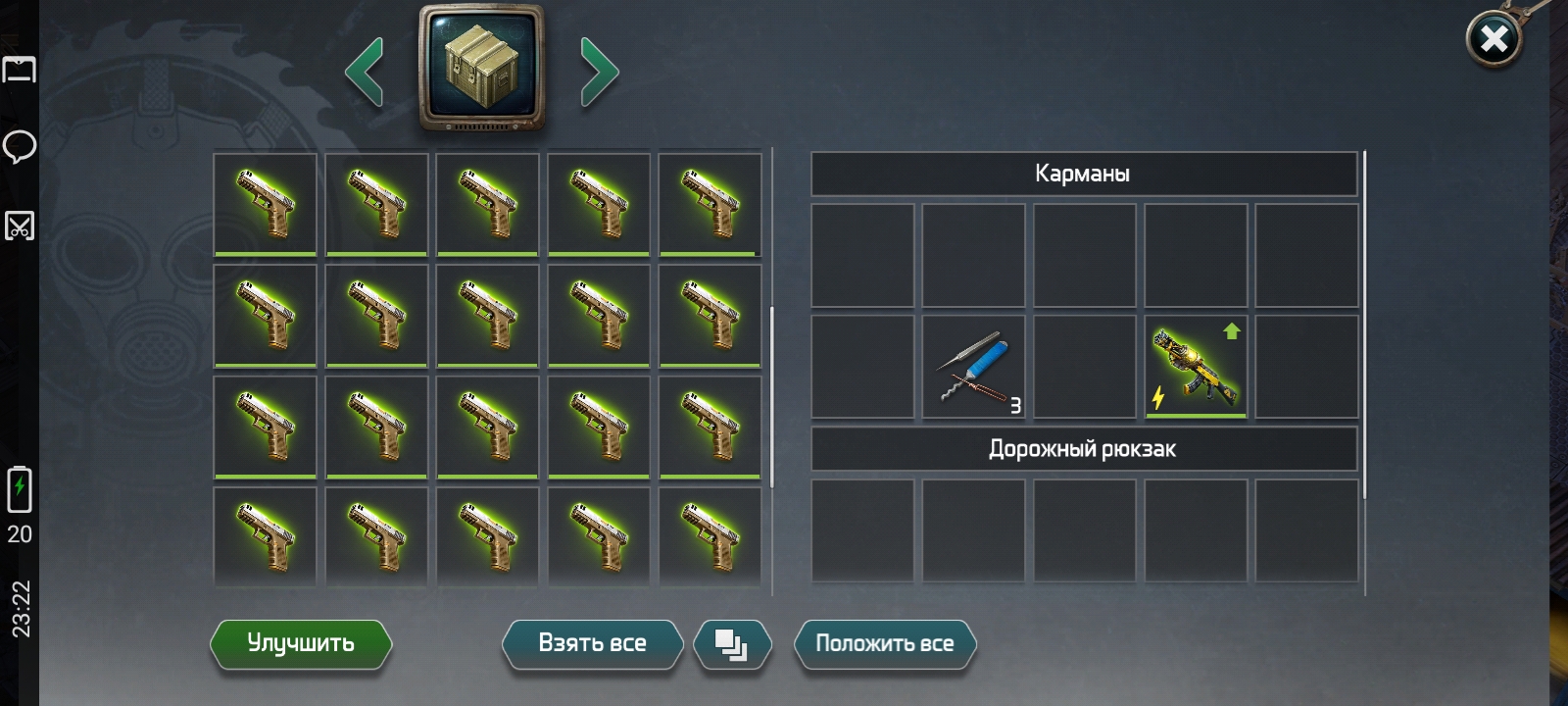Click the first empty pocket slot
This screenshot has width=1568, height=706.
point(862,255)
